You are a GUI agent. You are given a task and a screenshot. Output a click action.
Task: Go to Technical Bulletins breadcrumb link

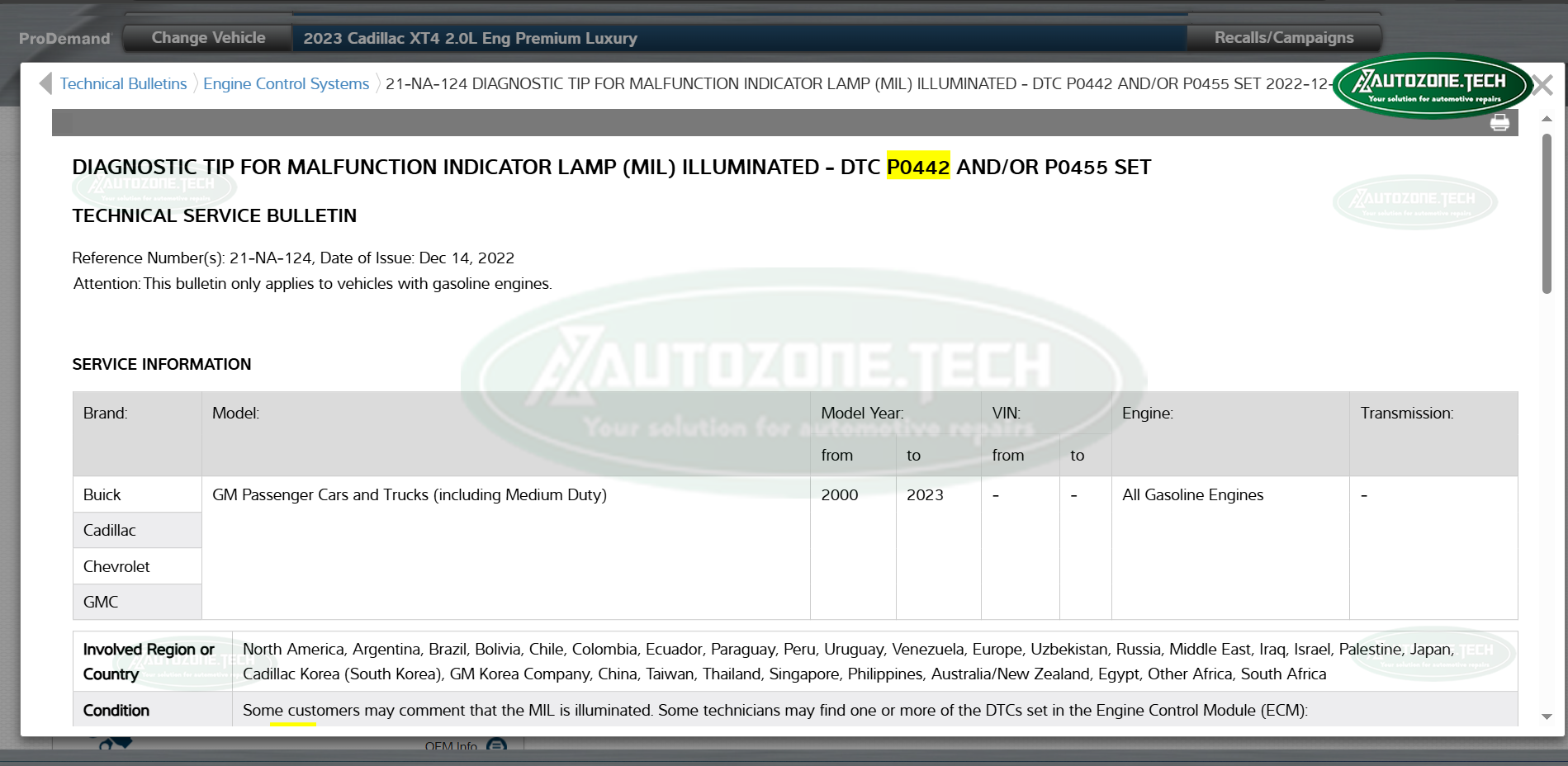pos(123,83)
